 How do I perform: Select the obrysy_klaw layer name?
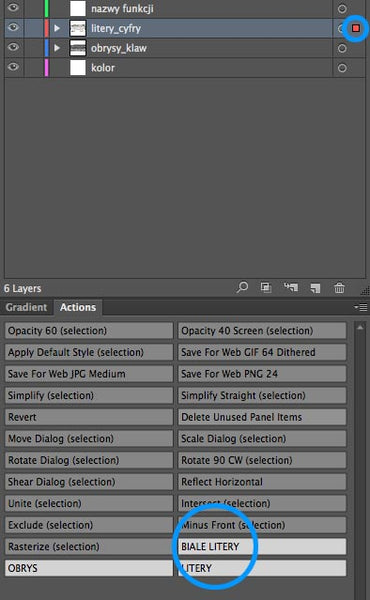pos(119,48)
